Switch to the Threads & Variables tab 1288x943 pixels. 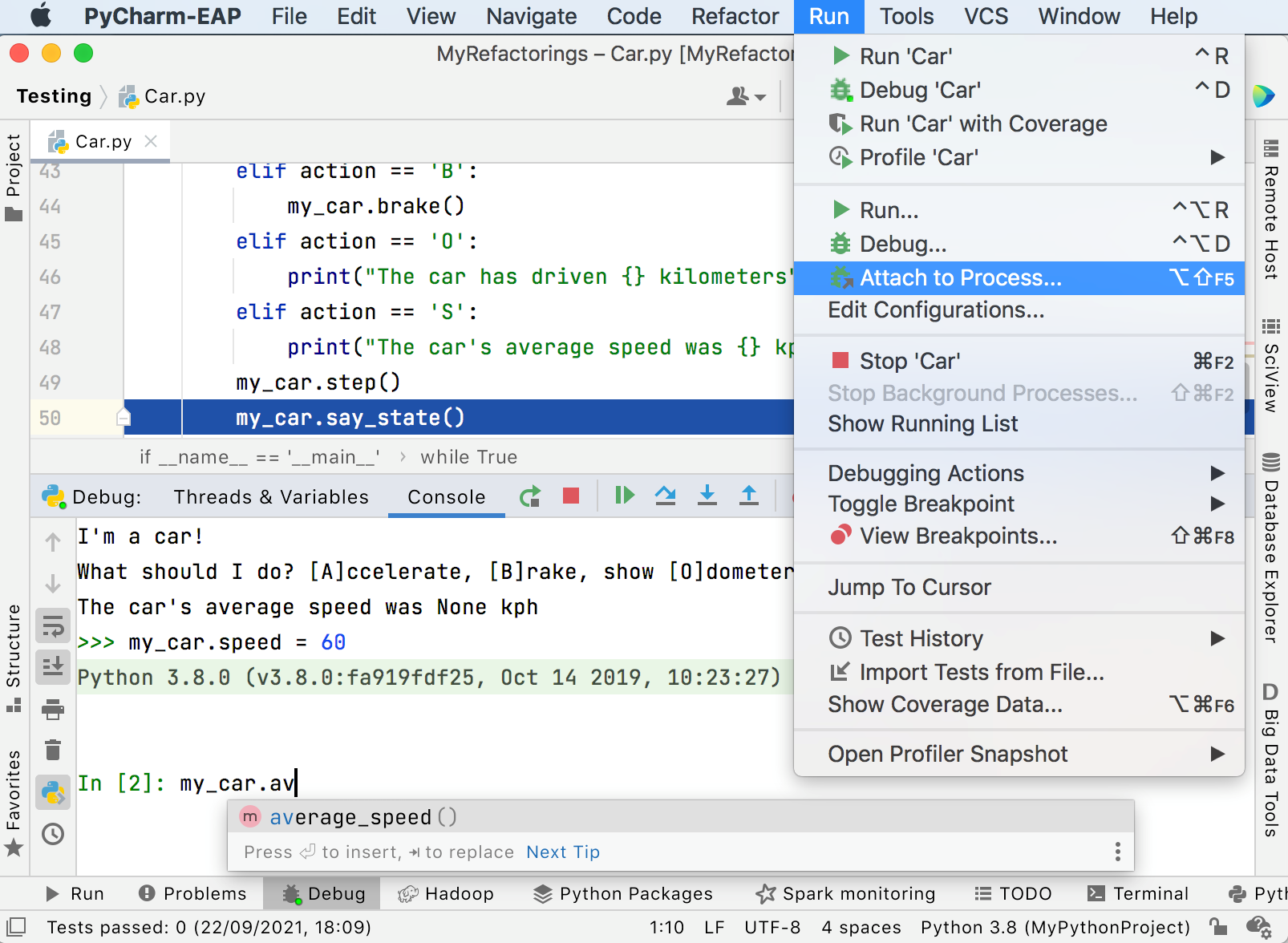point(270,496)
